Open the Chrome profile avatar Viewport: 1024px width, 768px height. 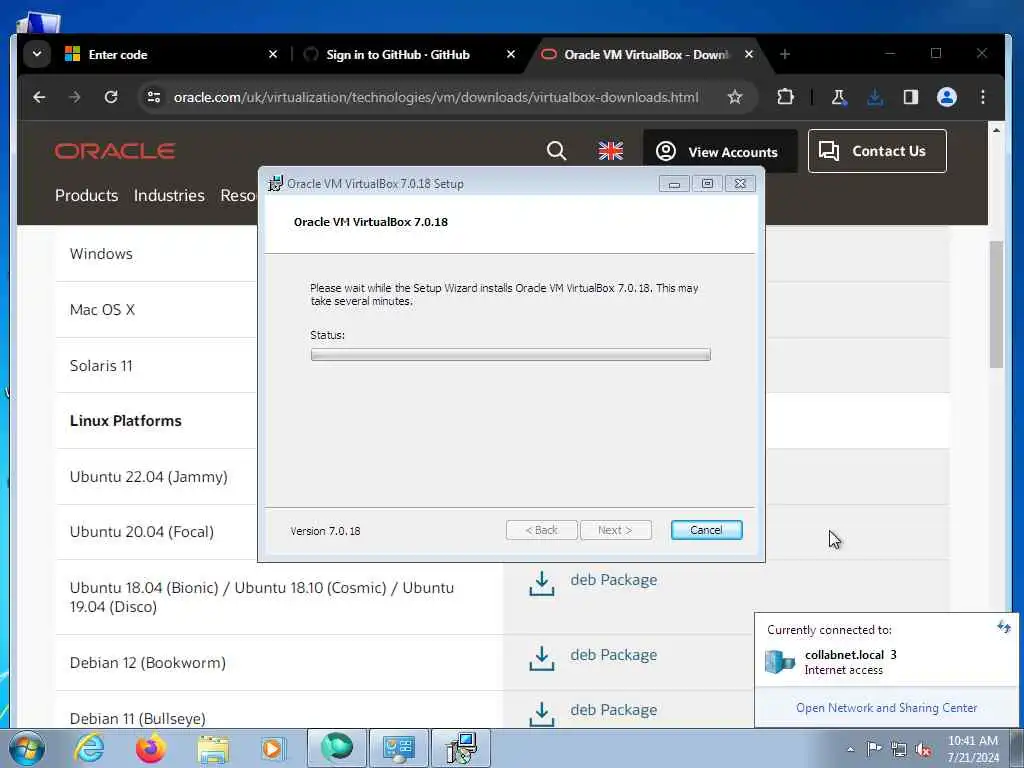947,97
